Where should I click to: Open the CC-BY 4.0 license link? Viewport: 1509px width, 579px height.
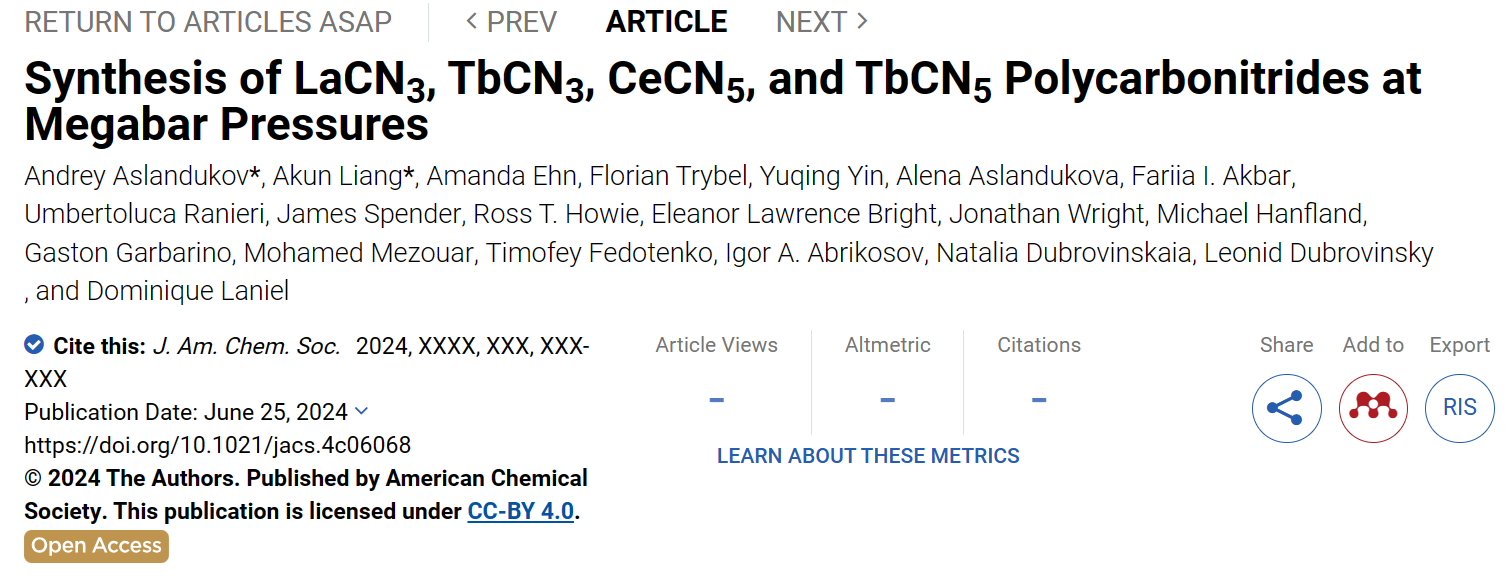pyautogui.click(x=520, y=511)
